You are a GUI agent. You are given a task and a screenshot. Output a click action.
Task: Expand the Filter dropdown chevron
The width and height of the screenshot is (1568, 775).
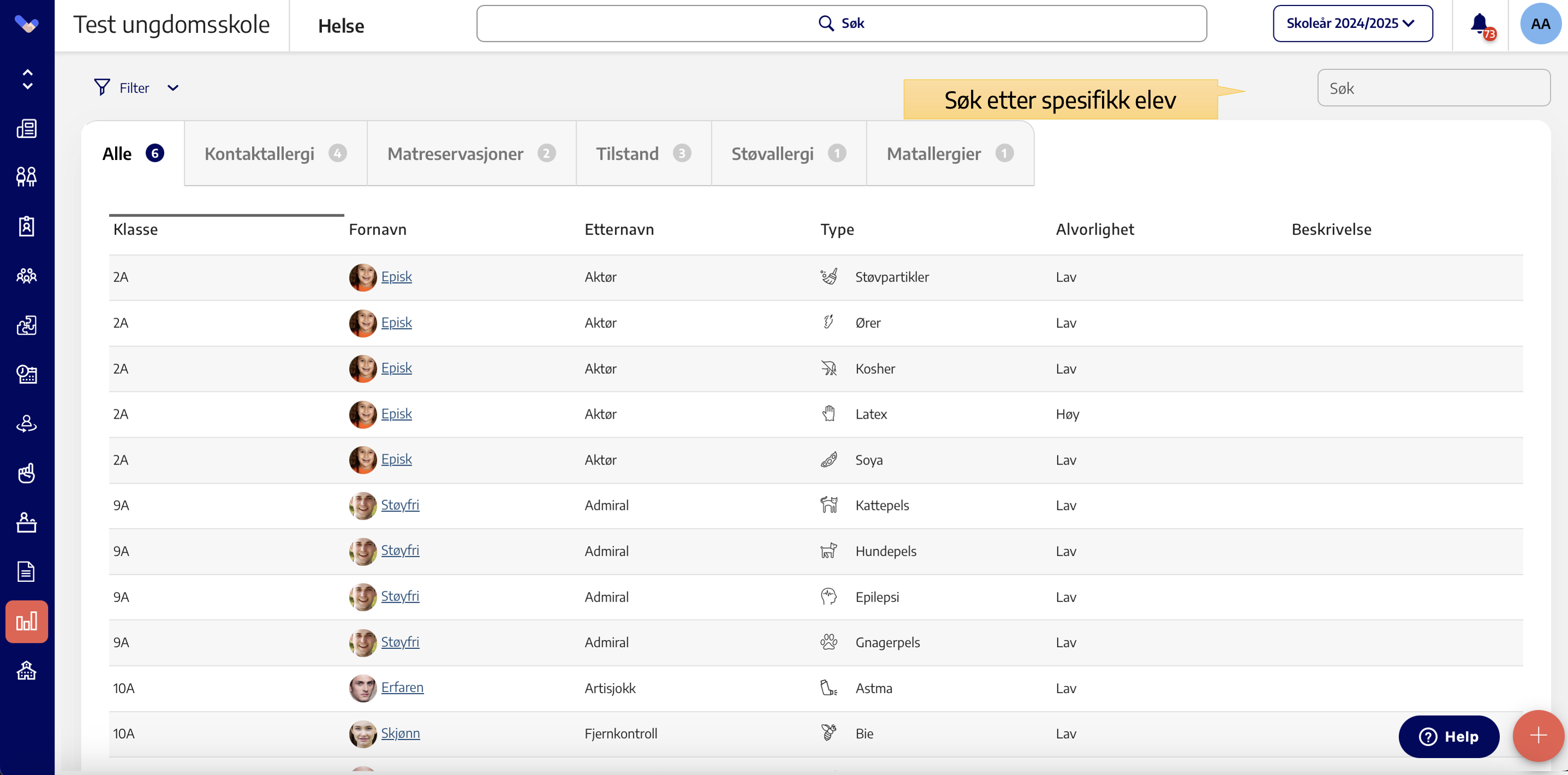173,88
